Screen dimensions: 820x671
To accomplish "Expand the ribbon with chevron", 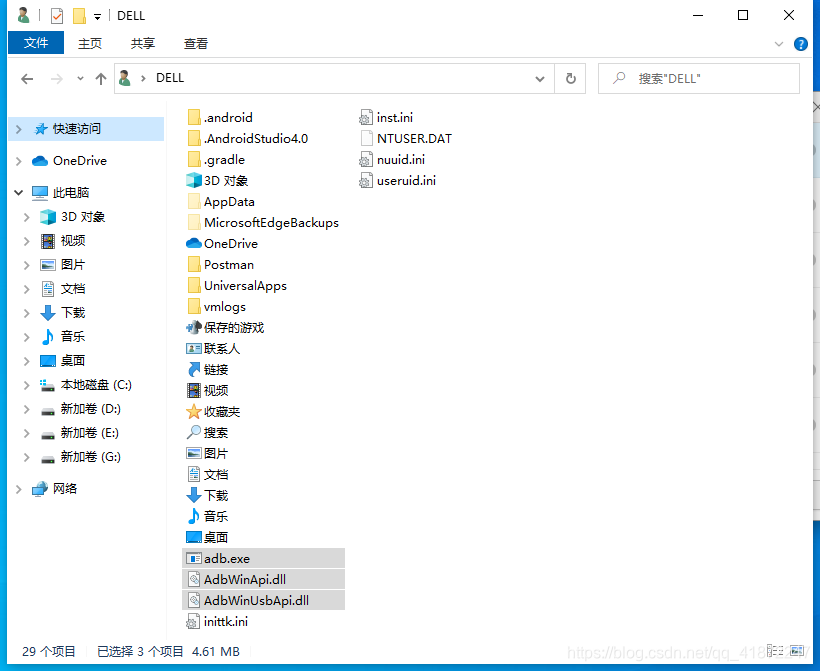I will [x=779, y=44].
